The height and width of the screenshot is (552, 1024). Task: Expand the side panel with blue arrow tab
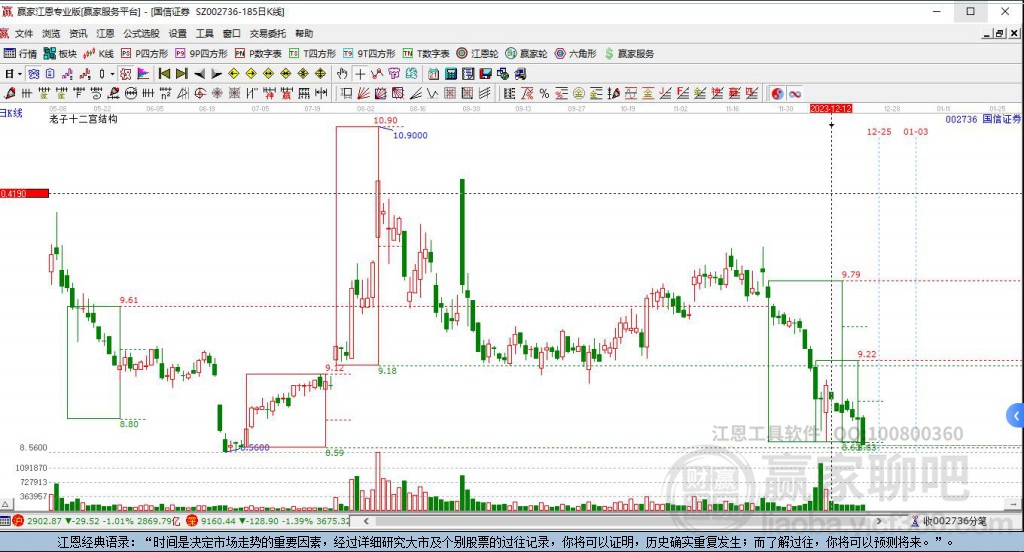click(x=1016, y=415)
